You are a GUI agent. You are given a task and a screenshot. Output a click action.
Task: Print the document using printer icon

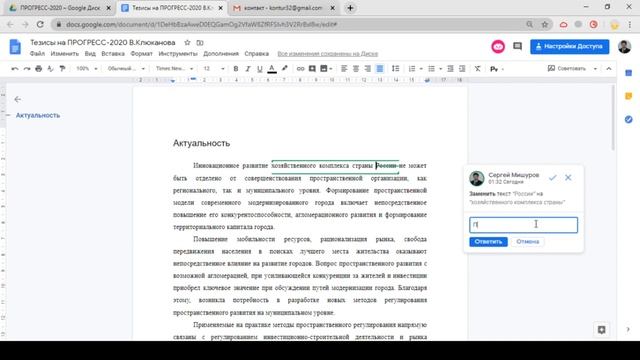(39, 69)
